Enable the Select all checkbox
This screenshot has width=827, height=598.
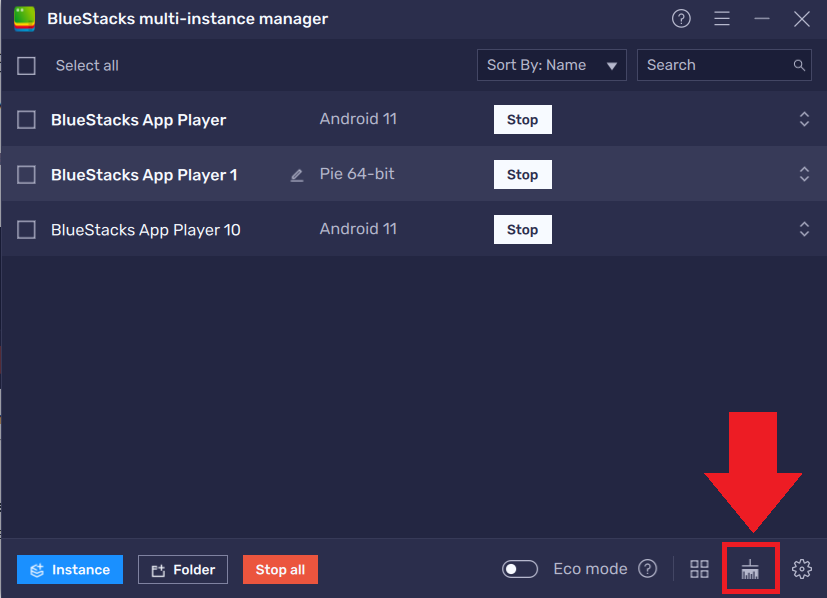[x=26, y=65]
